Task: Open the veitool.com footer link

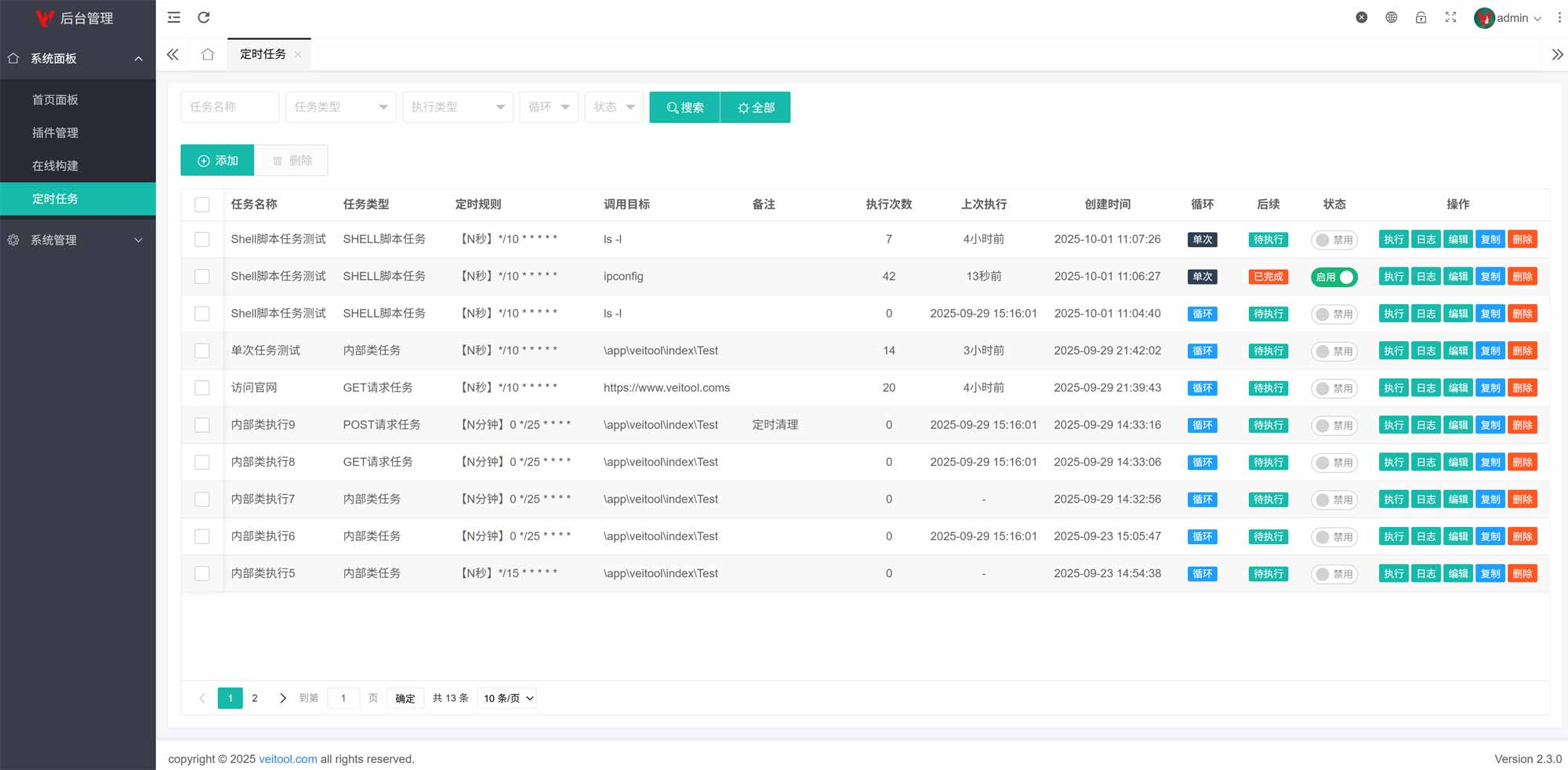Action: 288,759
